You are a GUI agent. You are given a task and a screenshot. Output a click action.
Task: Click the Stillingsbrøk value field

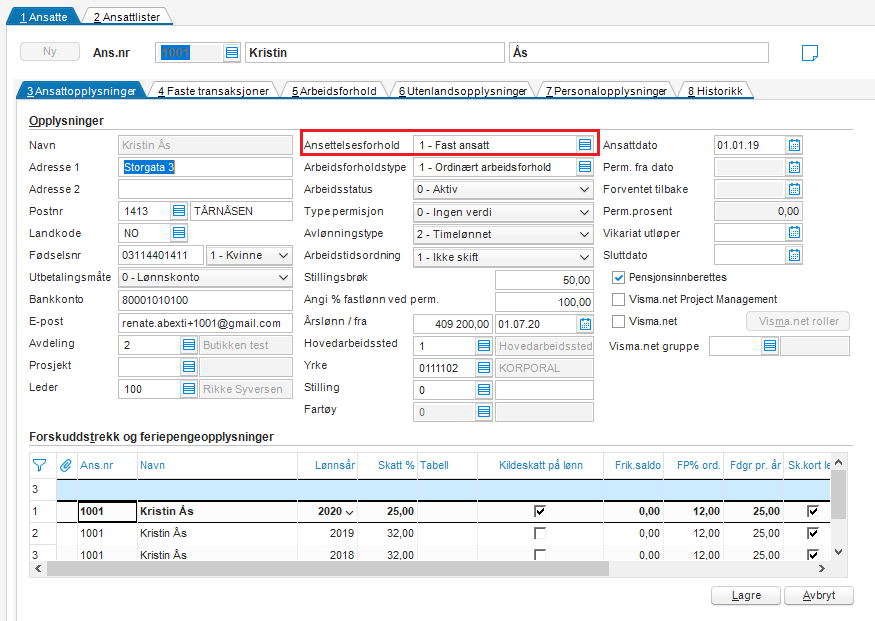click(x=544, y=280)
